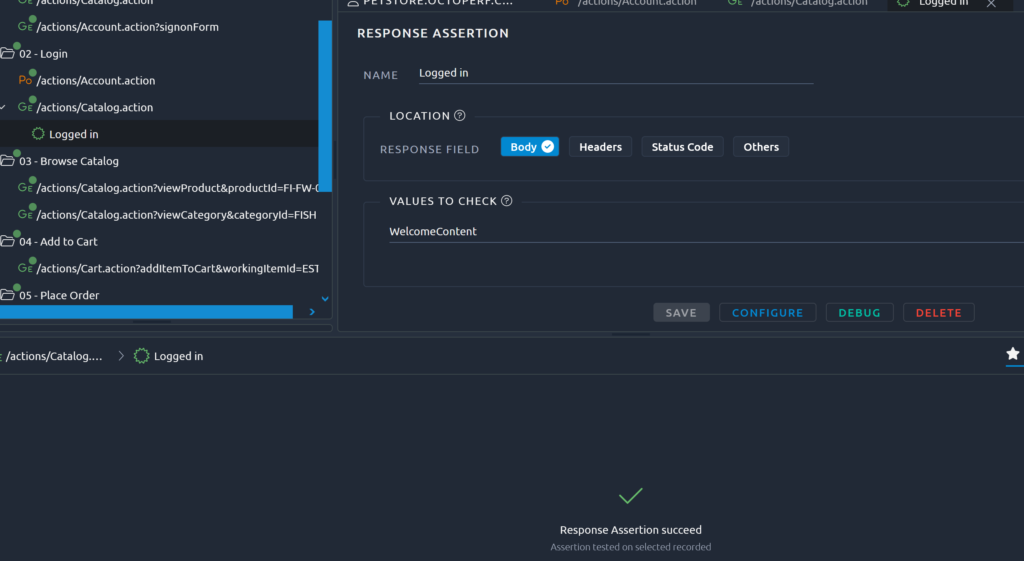Click the WelcomeContent value input field
This screenshot has height=561, width=1024.
700,232
